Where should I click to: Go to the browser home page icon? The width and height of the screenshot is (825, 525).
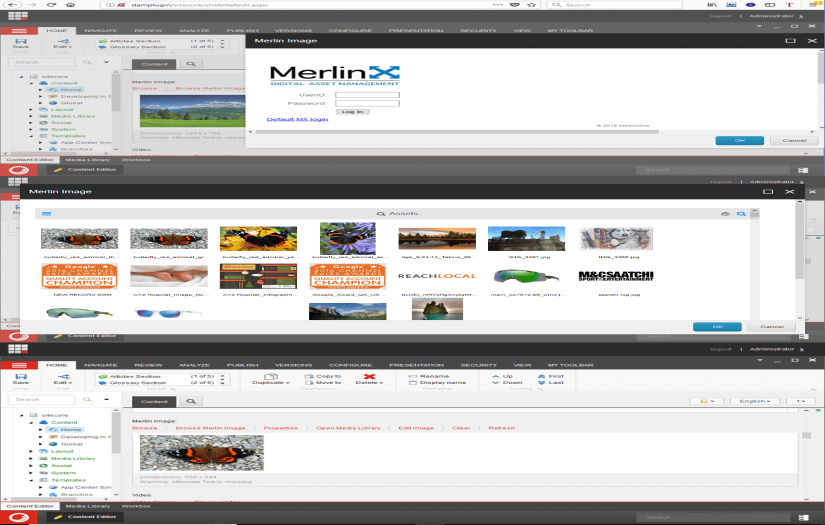pos(70,5)
